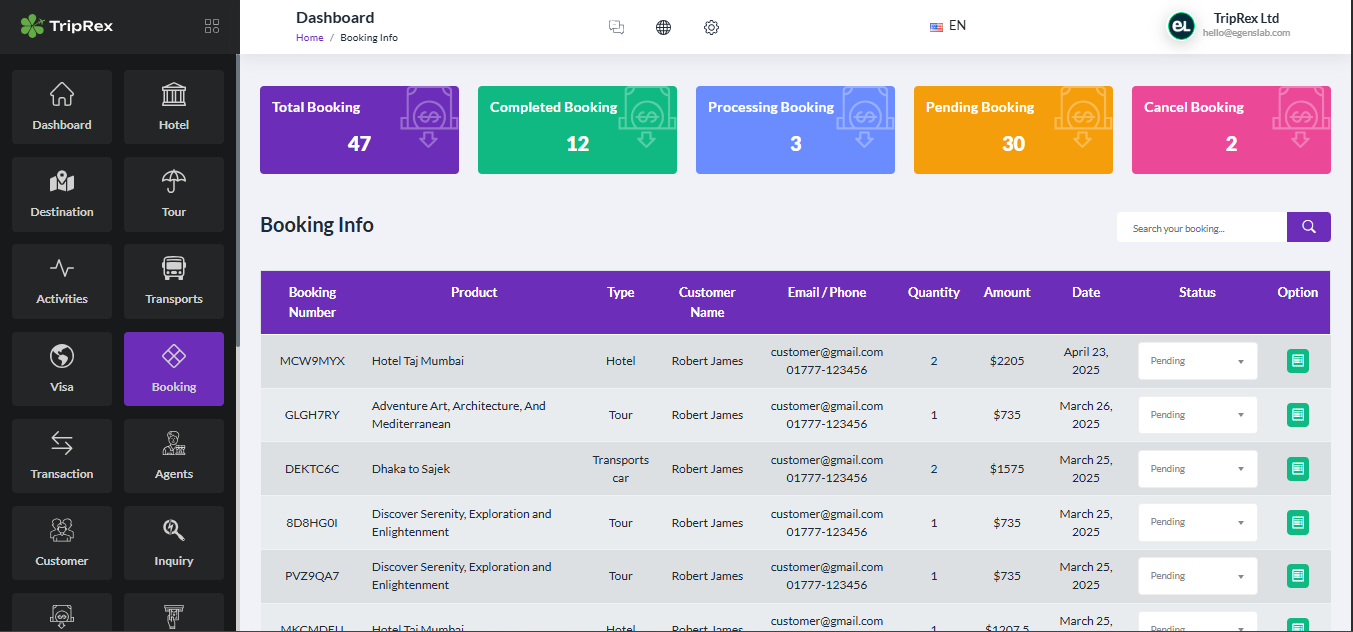Open details icon for booking MCW9MYX
Screen dimensions: 1353x632
coord(1297,360)
